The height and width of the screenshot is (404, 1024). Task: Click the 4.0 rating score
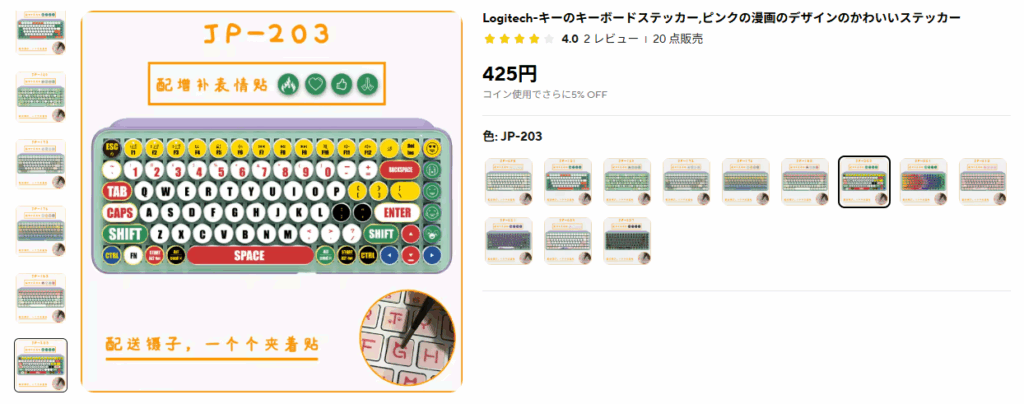click(569, 39)
